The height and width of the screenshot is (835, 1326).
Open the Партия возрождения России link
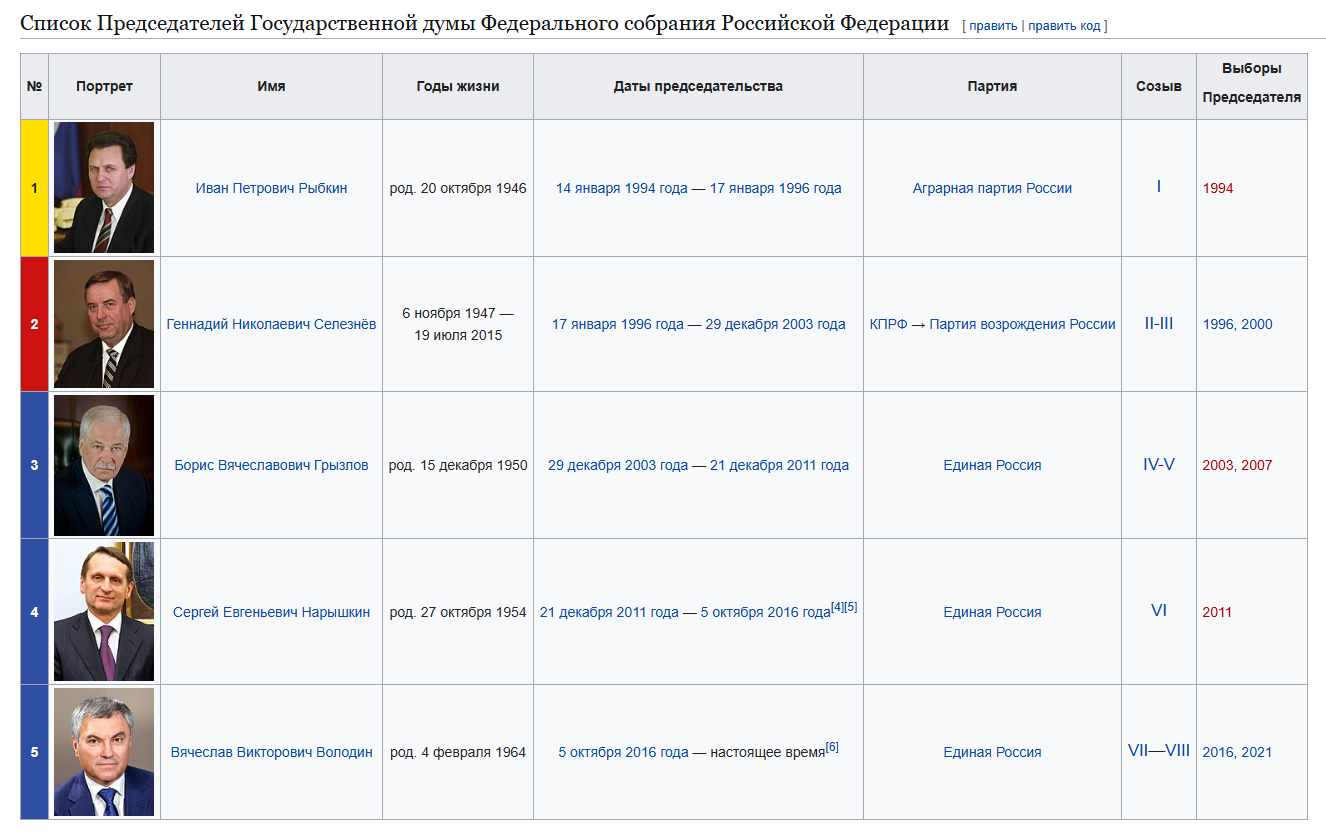(1022, 324)
